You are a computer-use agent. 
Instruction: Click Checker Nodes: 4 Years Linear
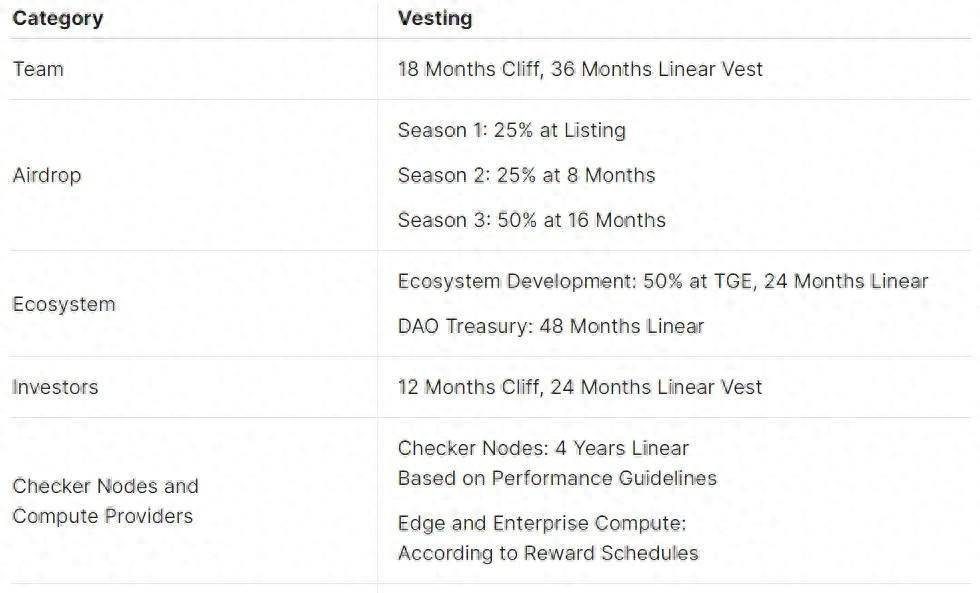pos(543,448)
